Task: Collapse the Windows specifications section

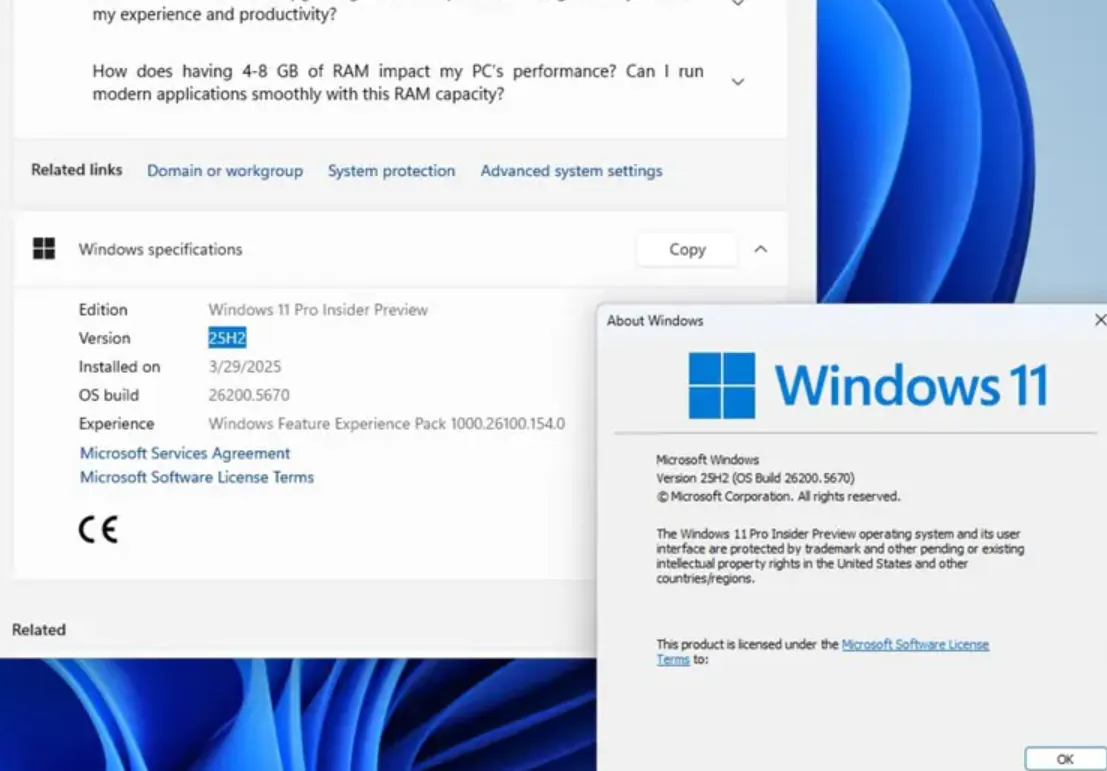Action: pos(761,249)
